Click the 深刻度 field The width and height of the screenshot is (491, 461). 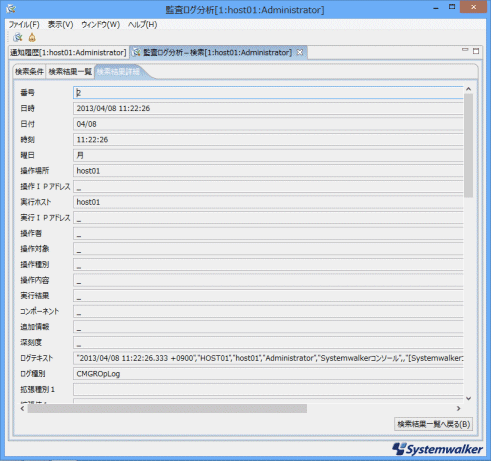point(268,342)
